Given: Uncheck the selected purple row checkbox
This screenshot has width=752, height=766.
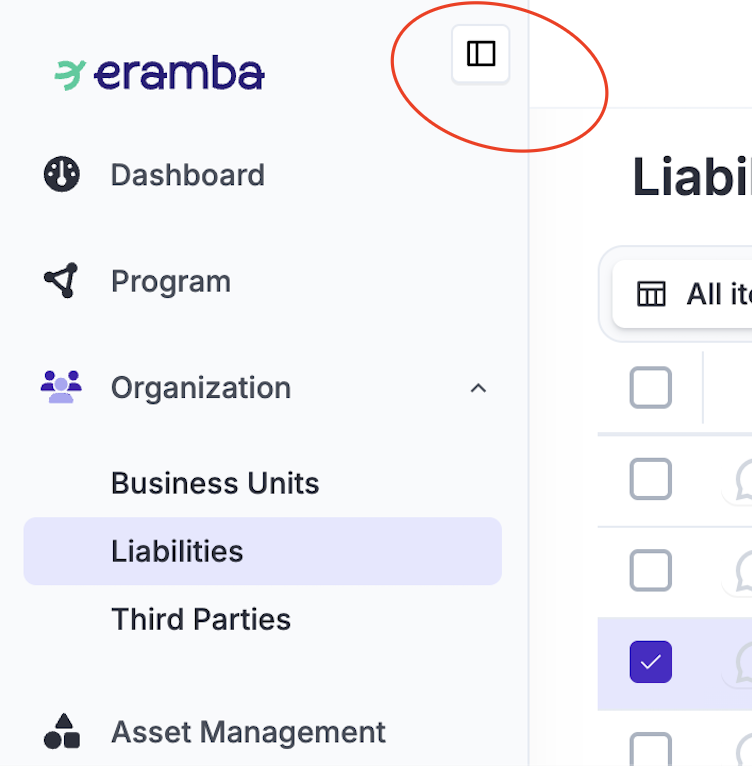Looking at the screenshot, I should 651,662.
